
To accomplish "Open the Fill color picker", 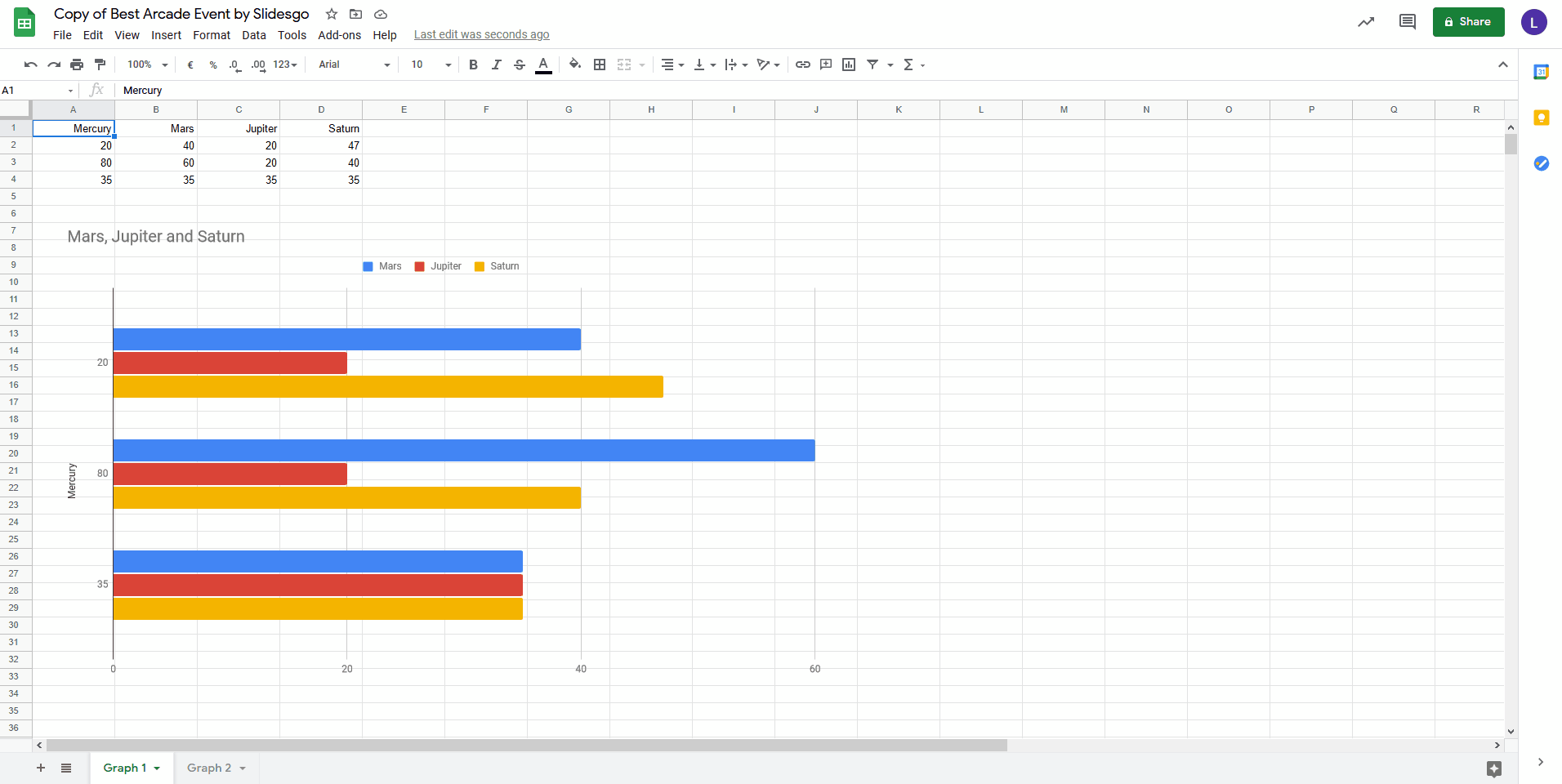I will point(575,65).
